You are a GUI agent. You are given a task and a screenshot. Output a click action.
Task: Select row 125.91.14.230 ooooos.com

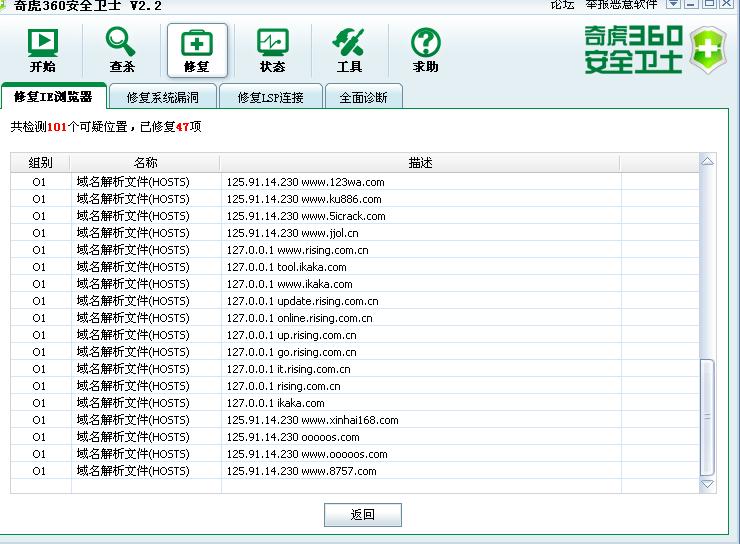click(x=355, y=437)
